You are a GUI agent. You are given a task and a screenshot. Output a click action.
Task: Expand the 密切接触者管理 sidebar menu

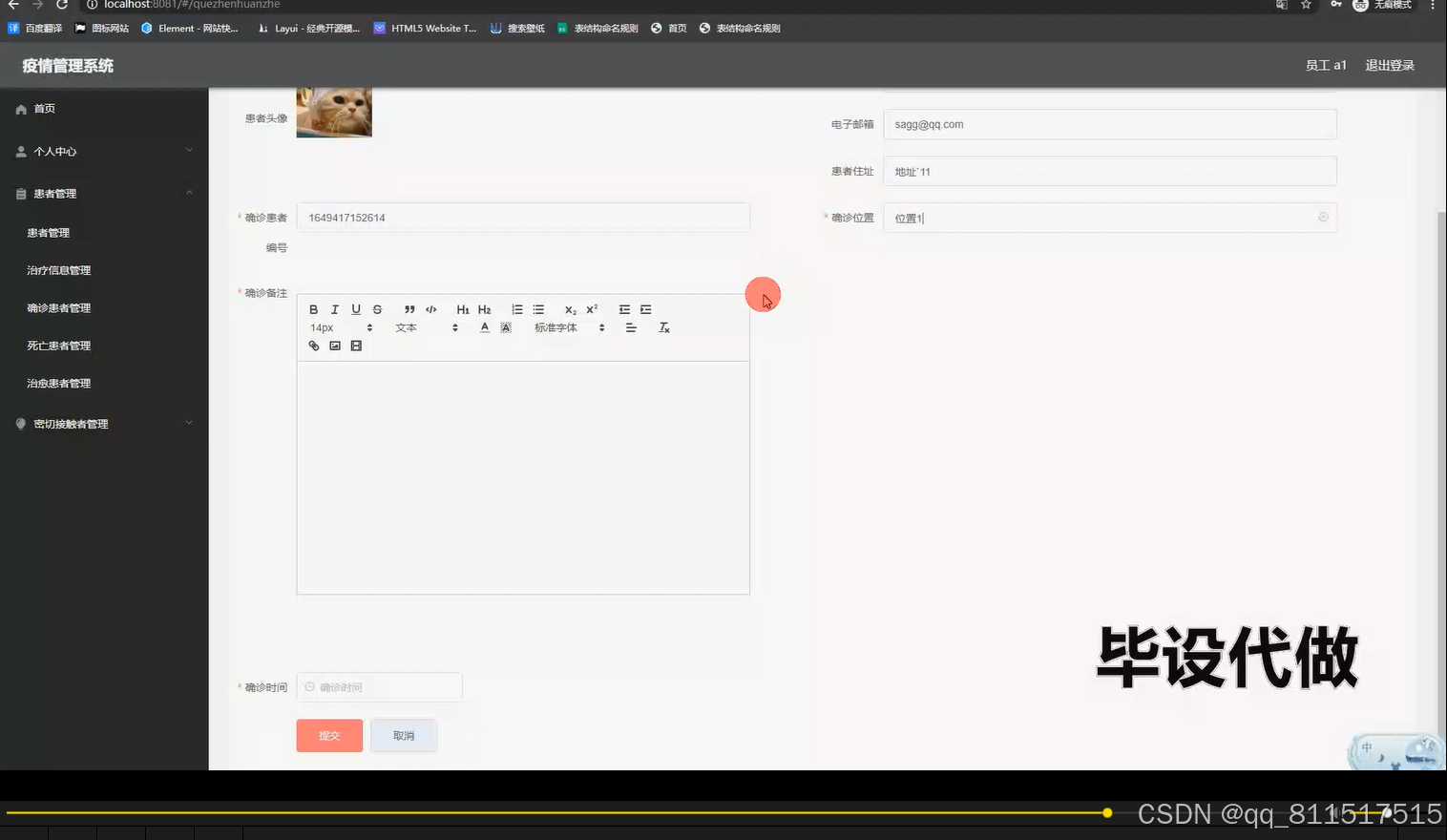104,423
